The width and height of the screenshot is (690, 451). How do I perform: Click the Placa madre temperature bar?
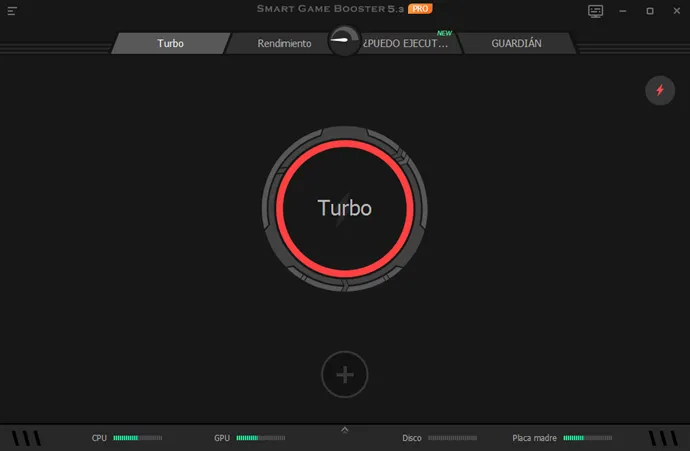tap(587, 438)
